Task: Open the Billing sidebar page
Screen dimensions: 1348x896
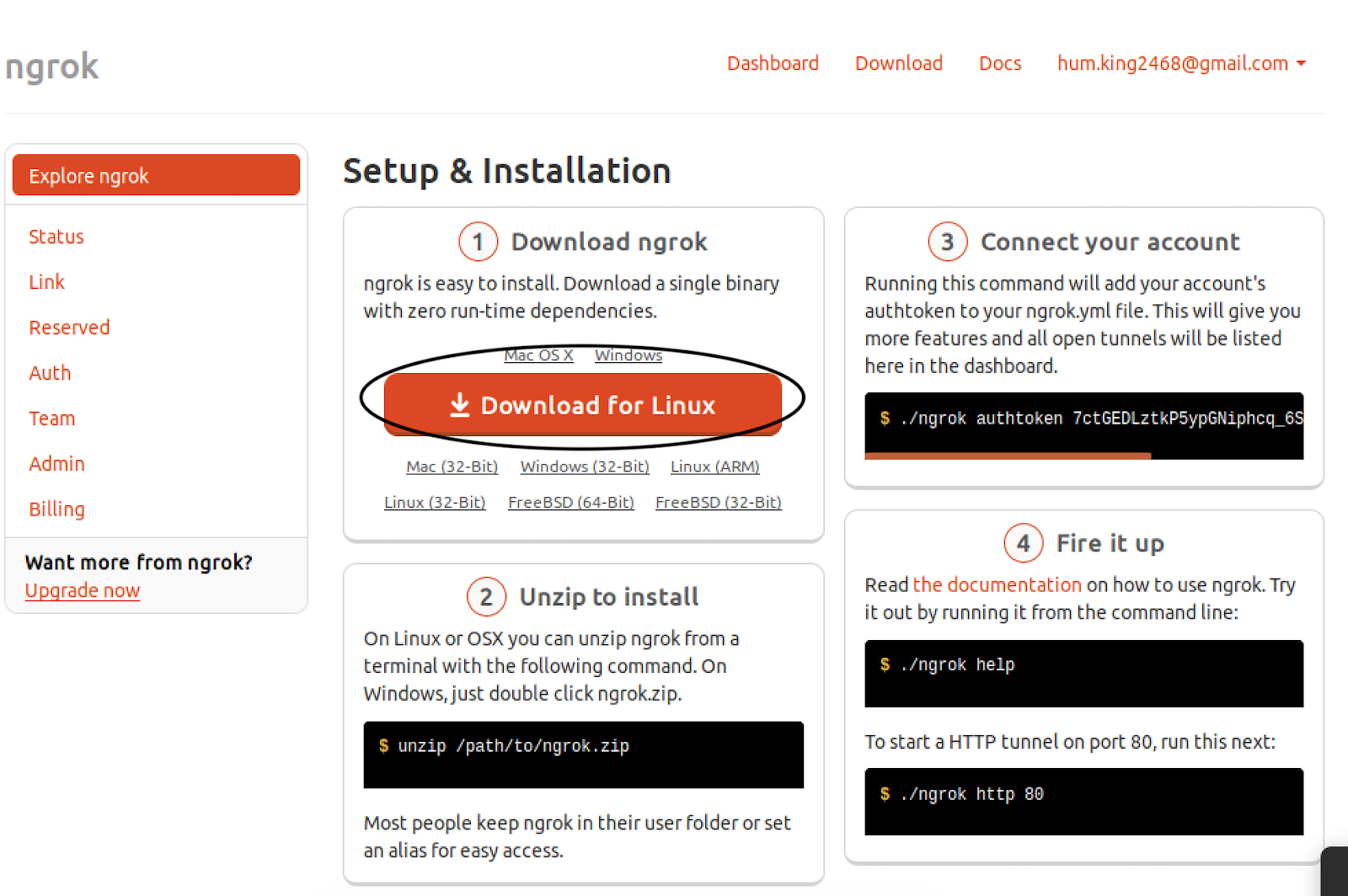Action: pos(56,509)
